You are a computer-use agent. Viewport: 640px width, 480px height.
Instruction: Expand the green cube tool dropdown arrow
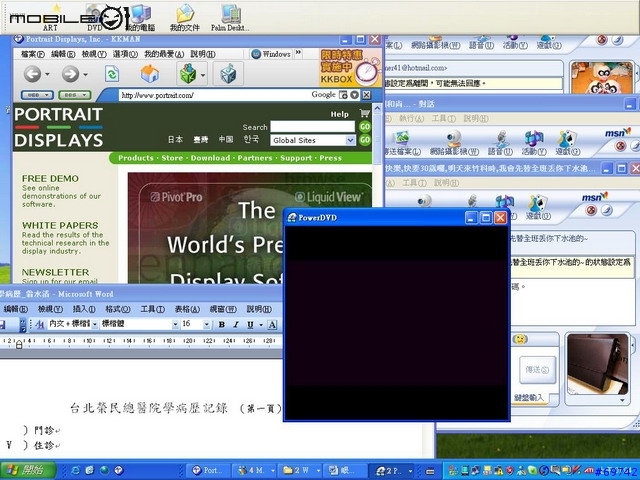pyautogui.click(x=203, y=75)
